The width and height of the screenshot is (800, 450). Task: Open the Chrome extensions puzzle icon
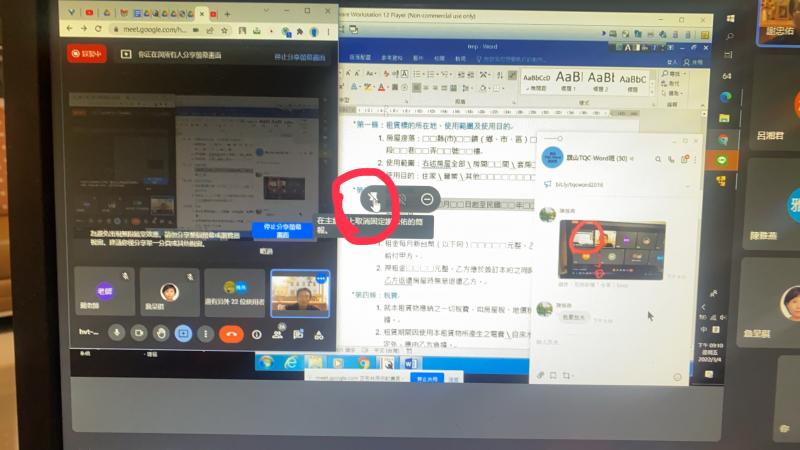(300, 32)
